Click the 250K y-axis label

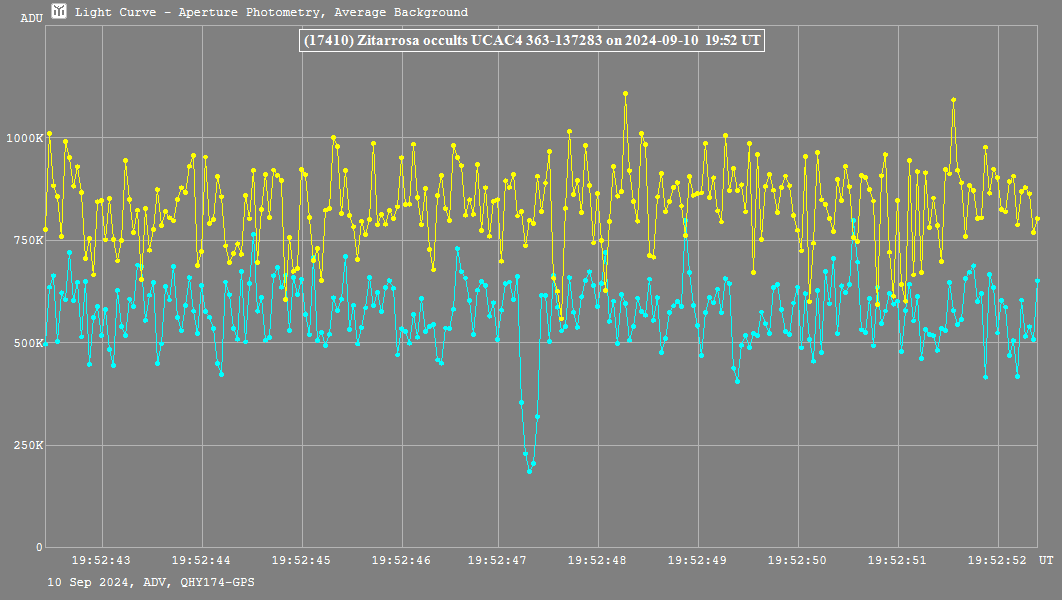(27, 445)
